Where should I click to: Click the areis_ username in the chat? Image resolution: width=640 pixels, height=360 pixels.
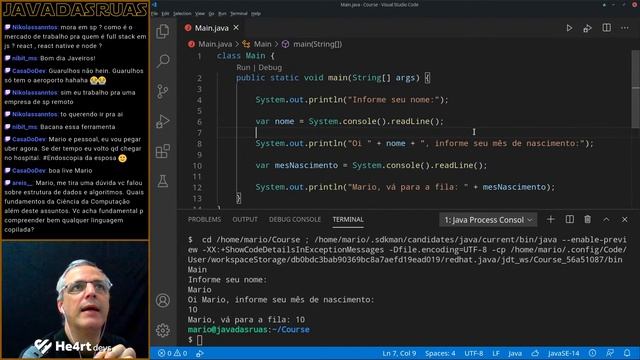coord(22,183)
